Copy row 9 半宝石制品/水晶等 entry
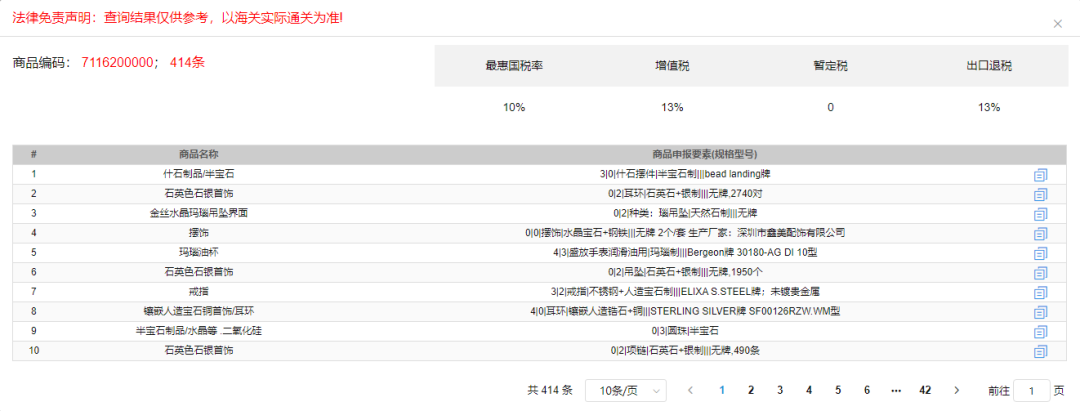The image size is (1080, 411). tap(1040, 332)
